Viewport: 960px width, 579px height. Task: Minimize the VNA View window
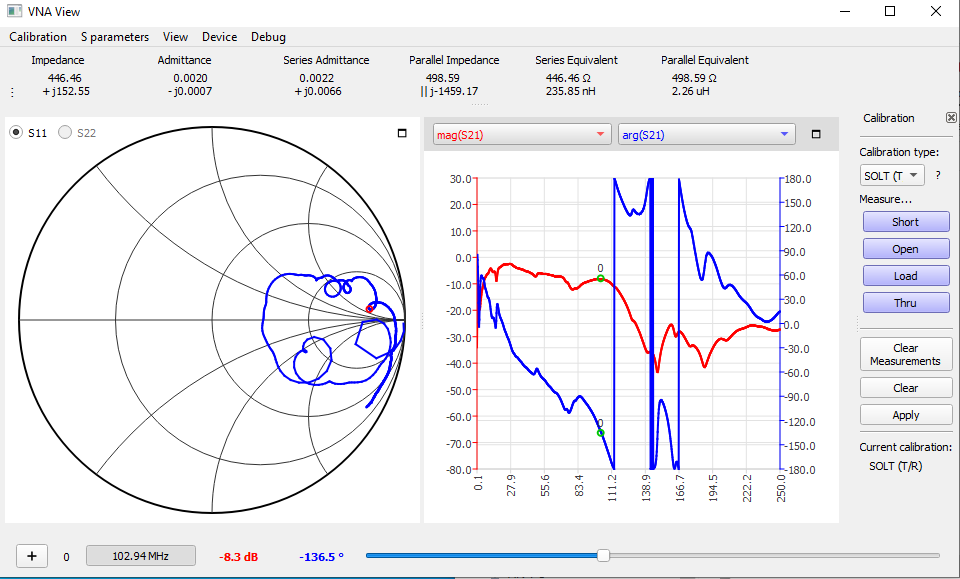tap(845, 11)
